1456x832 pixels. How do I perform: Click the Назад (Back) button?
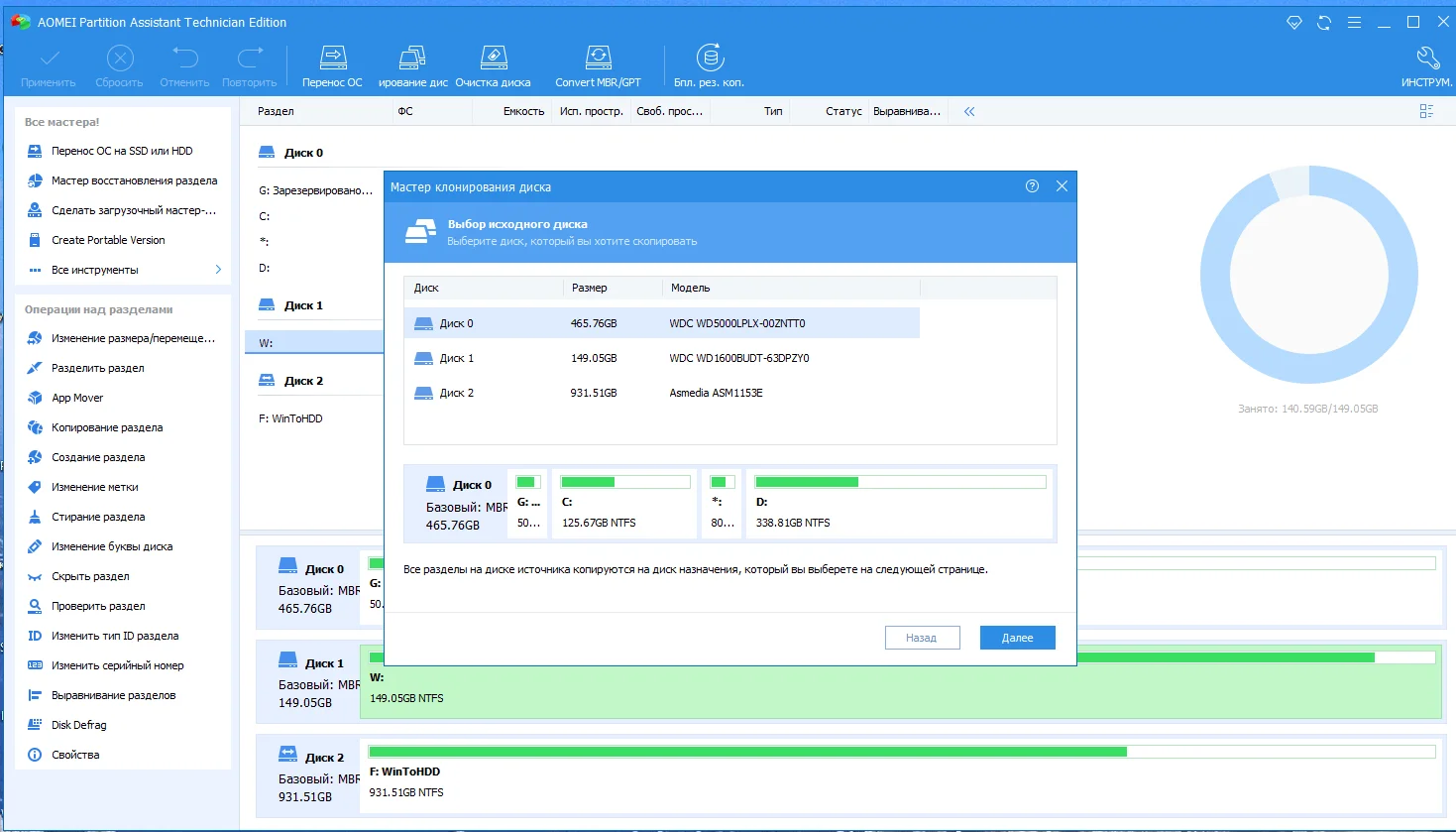point(921,638)
